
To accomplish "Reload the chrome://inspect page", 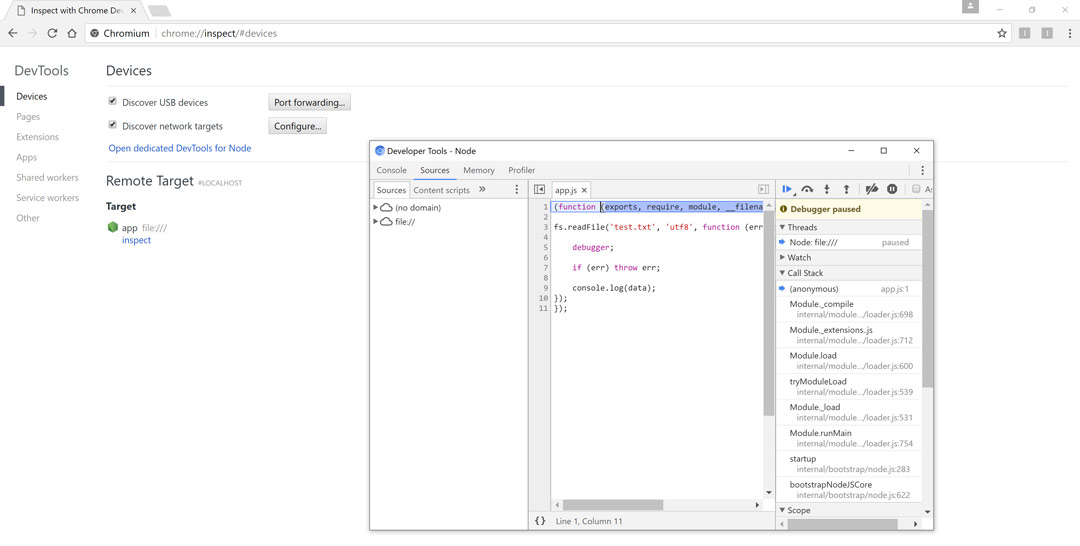I will [52, 33].
